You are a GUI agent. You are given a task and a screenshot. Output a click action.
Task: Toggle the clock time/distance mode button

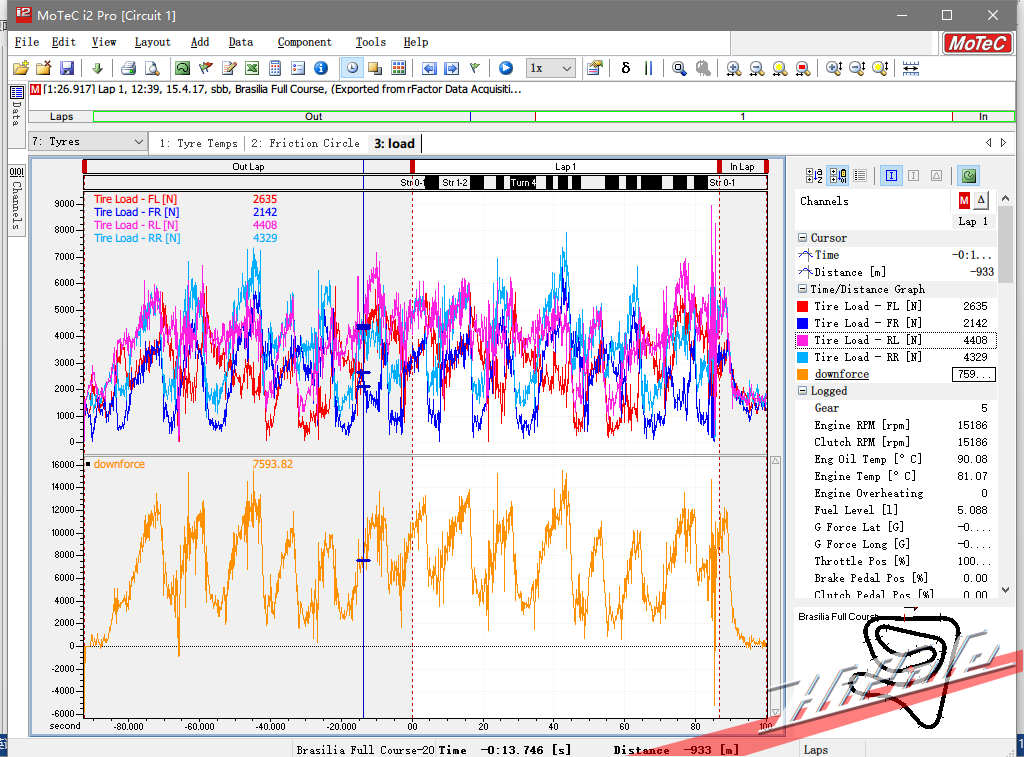(x=352, y=68)
